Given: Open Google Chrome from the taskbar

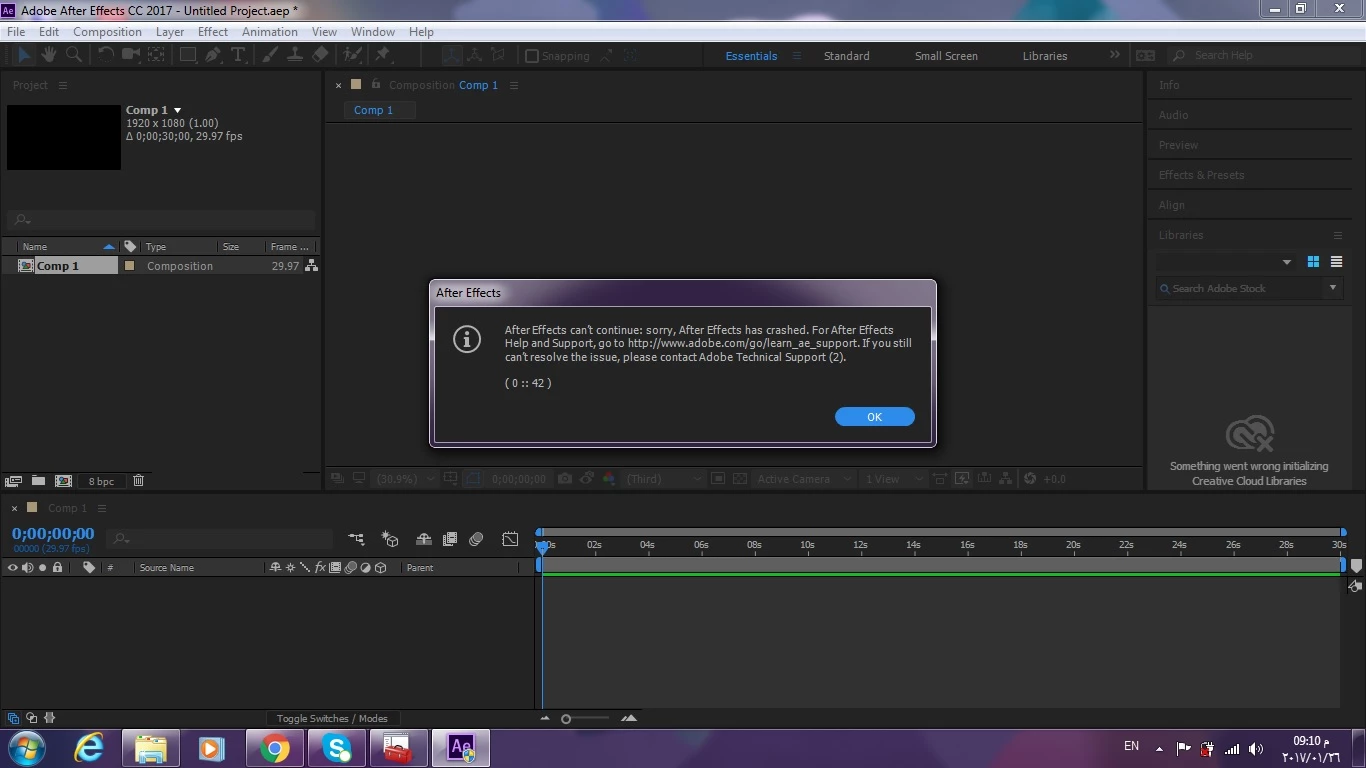Looking at the screenshot, I should pyautogui.click(x=274, y=748).
